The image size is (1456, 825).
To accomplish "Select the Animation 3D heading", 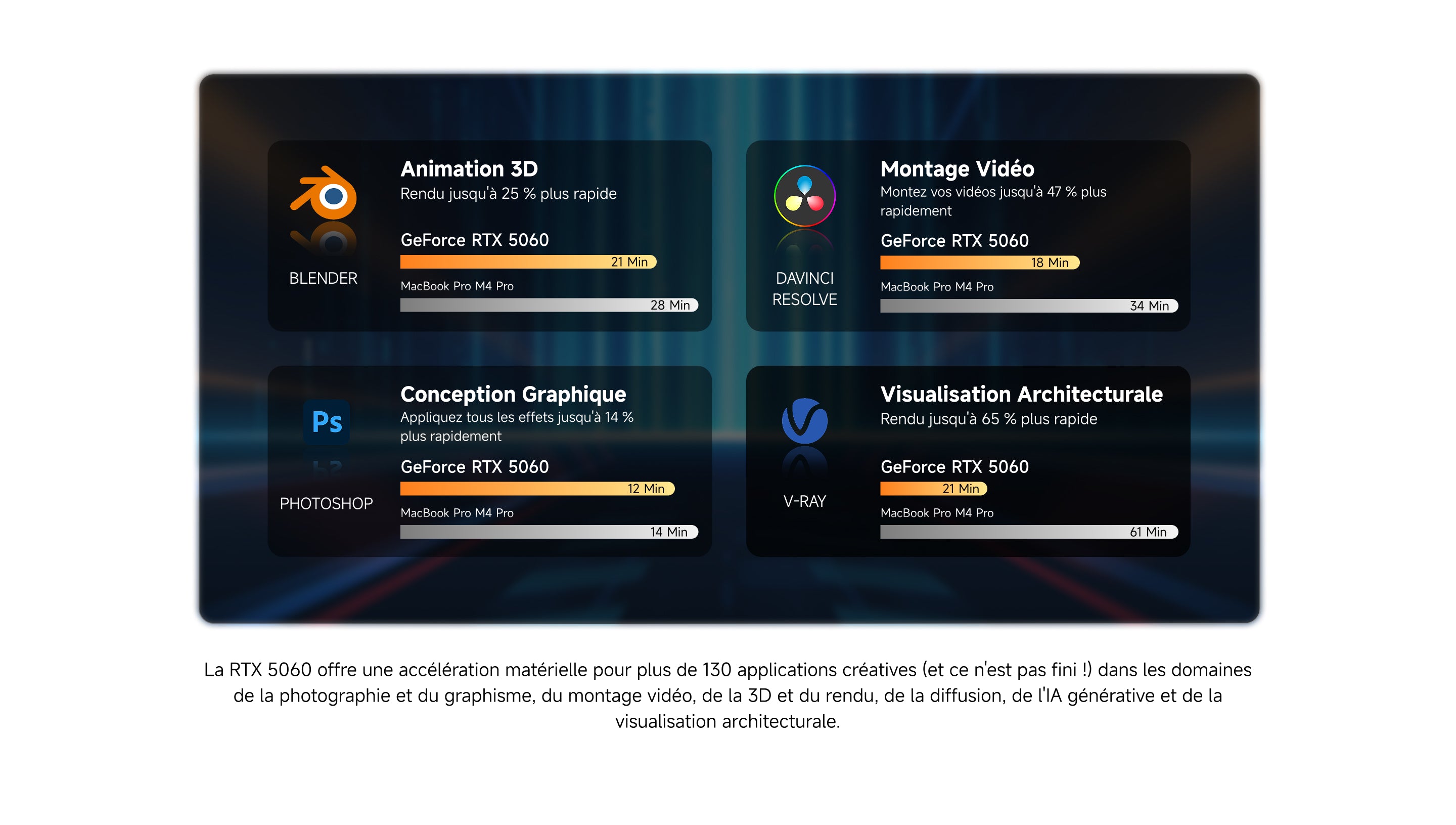I will [469, 169].
